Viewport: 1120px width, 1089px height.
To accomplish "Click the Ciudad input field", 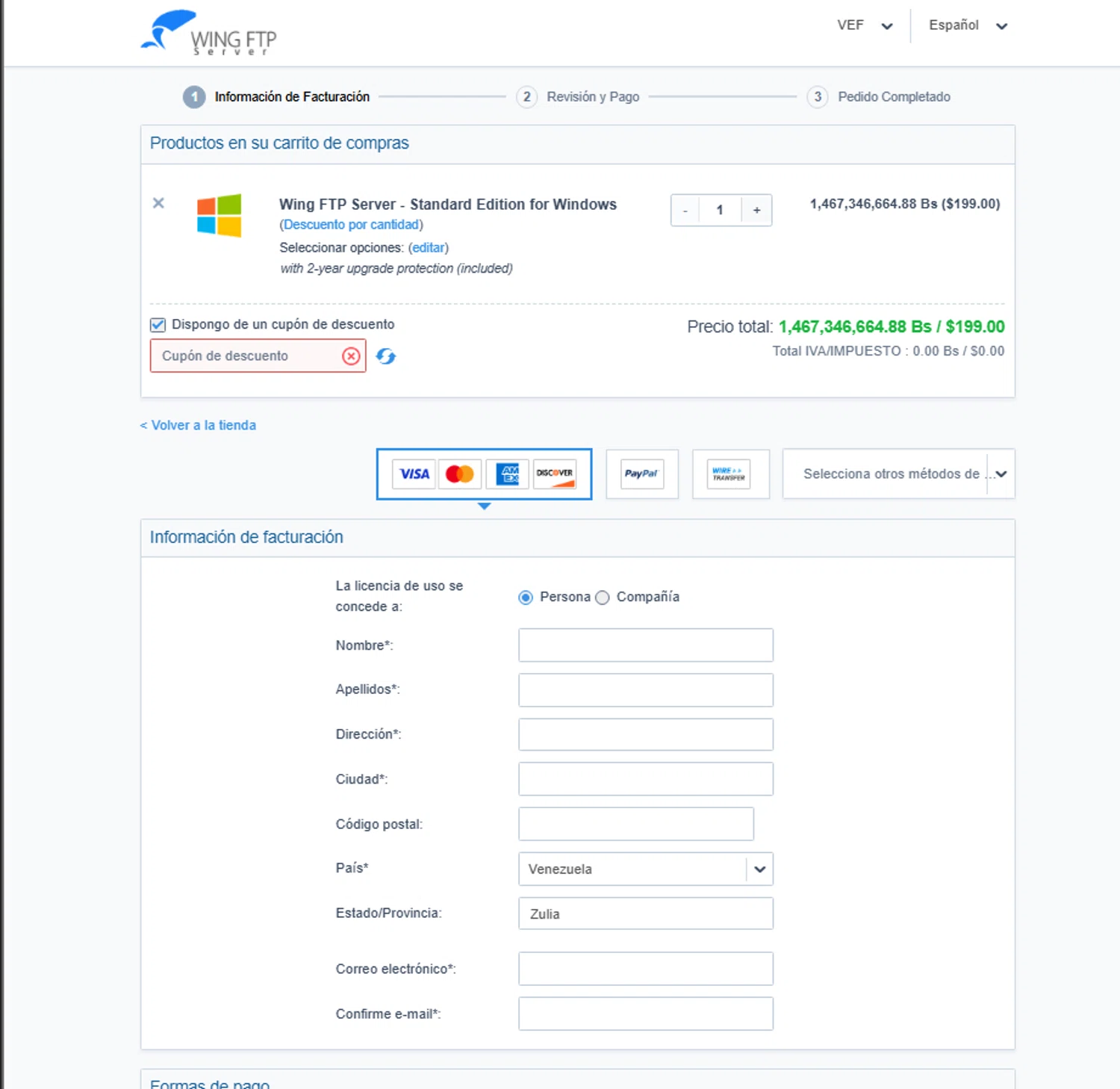I will (646, 779).
